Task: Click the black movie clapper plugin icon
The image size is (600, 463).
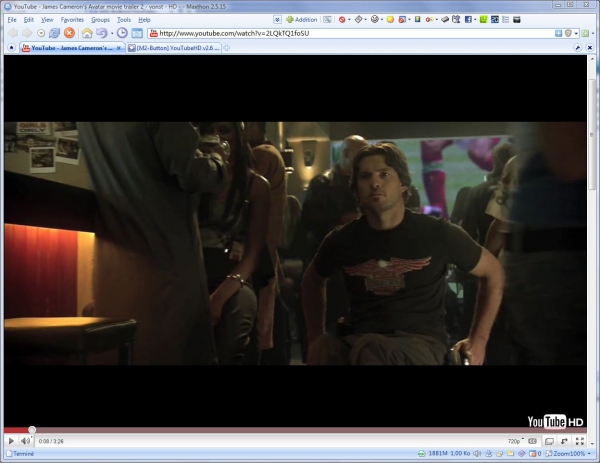Action: click(517, 19)
